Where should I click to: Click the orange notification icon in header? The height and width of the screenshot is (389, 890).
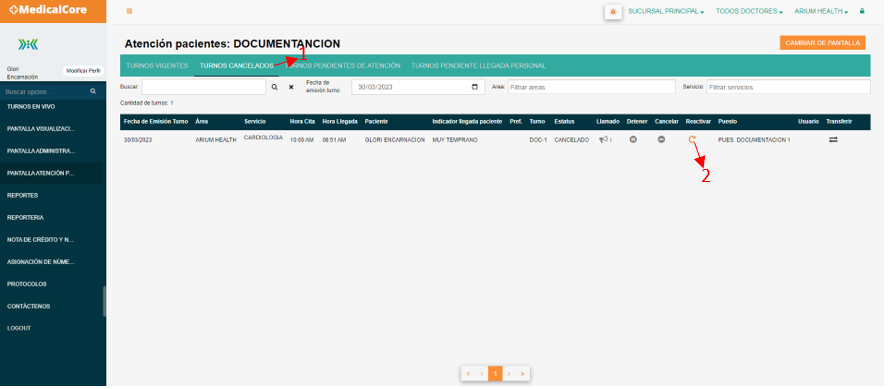click(x=612, y=11)
